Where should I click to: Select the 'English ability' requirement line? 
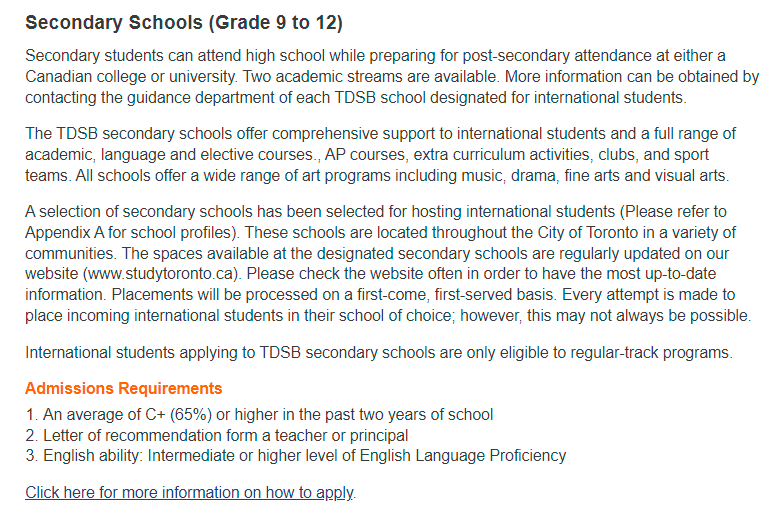pos(296,456)
